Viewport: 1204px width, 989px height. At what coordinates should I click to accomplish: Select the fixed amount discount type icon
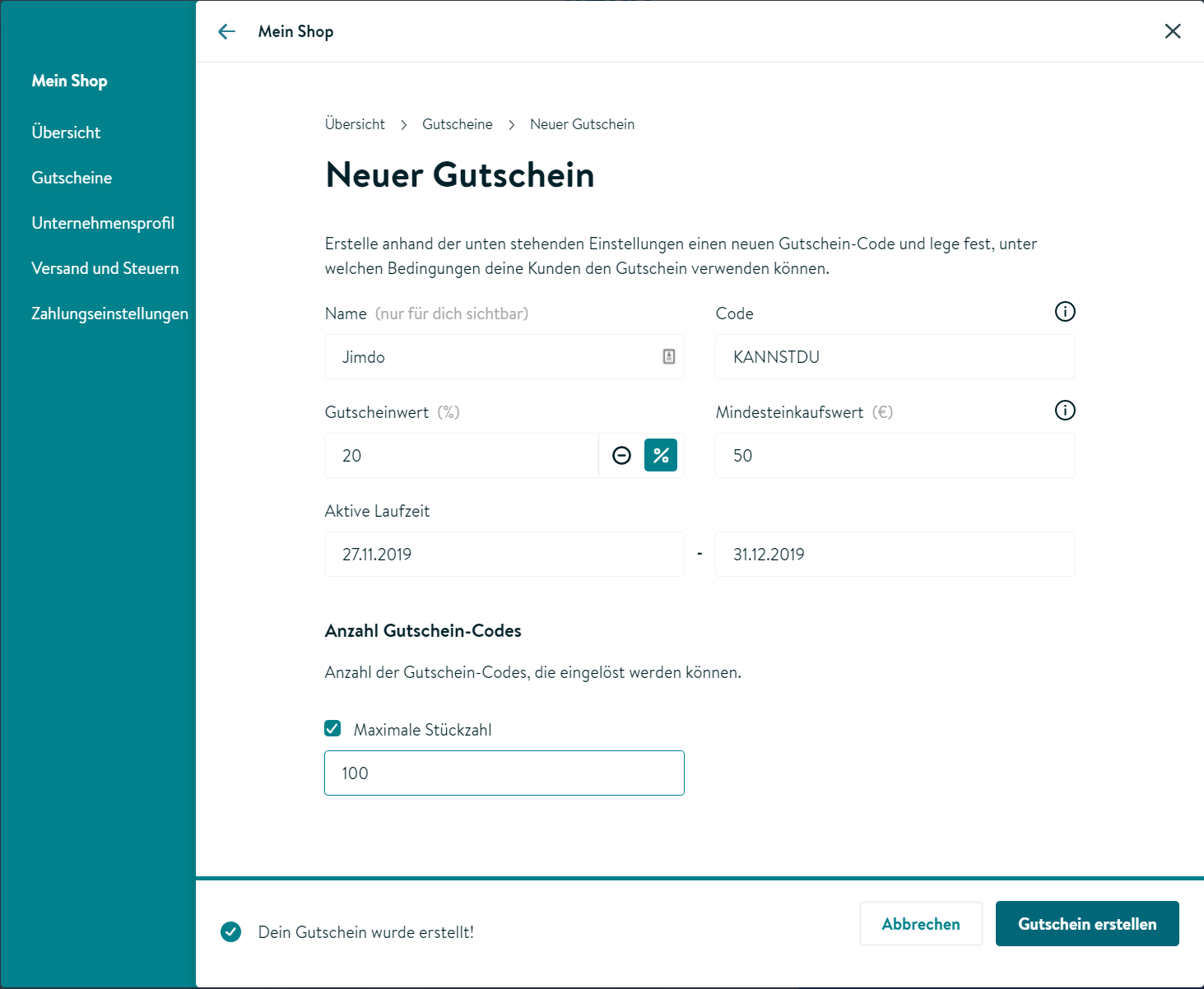[x=622, y=455]
